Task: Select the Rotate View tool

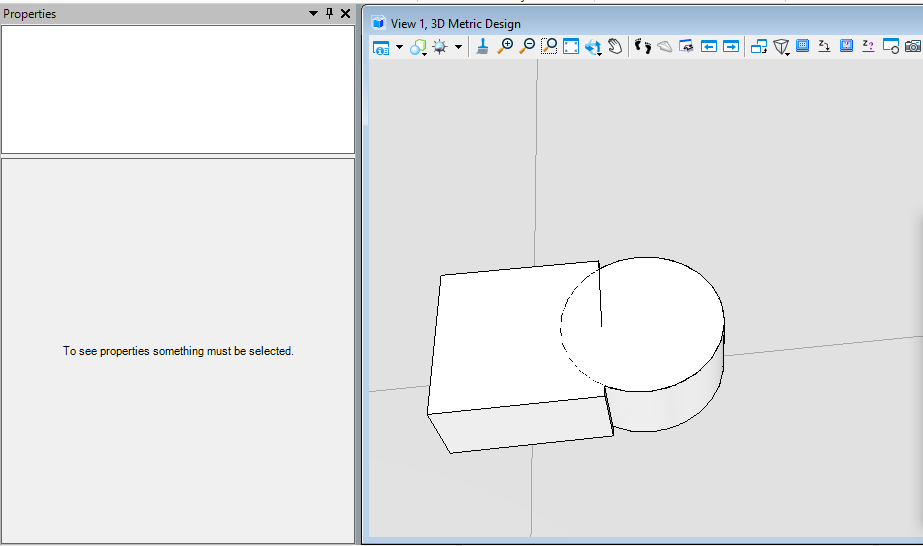Action: tap(593, 47)
